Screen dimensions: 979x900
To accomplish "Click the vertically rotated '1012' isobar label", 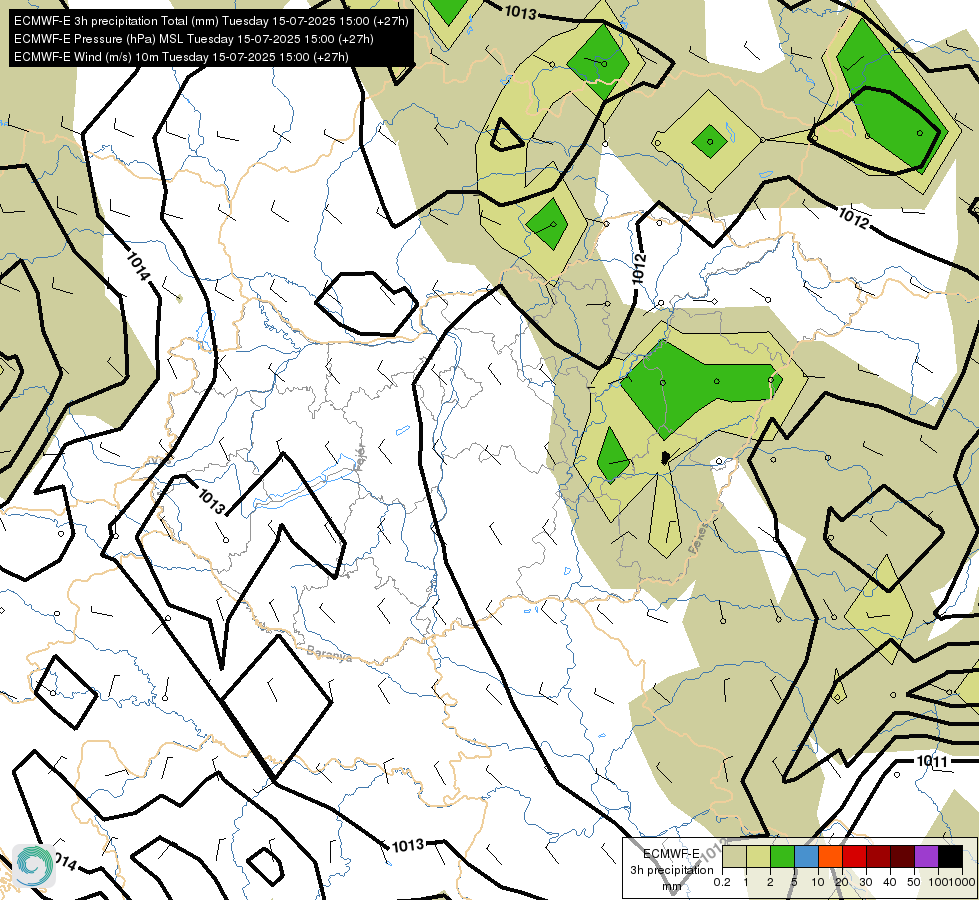I will coord(638,269).
